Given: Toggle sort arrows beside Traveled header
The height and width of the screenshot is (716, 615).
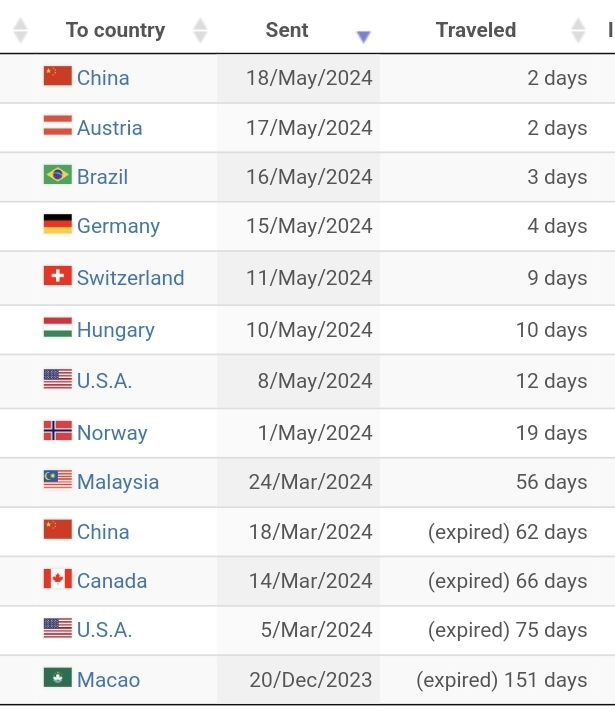Looking at the screenshot, I should 578,31.
